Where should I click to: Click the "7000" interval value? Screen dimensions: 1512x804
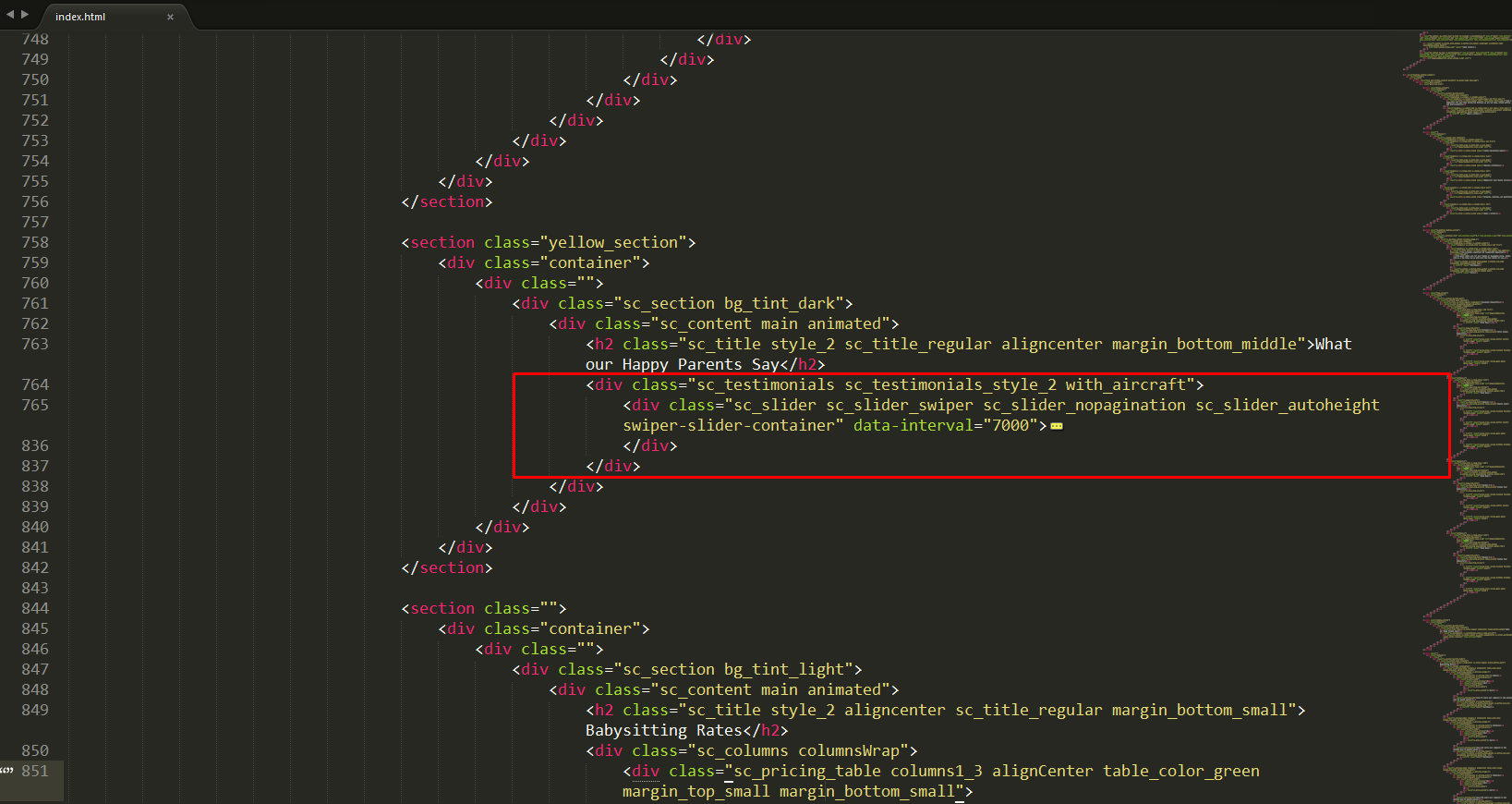coord(1010,425)
